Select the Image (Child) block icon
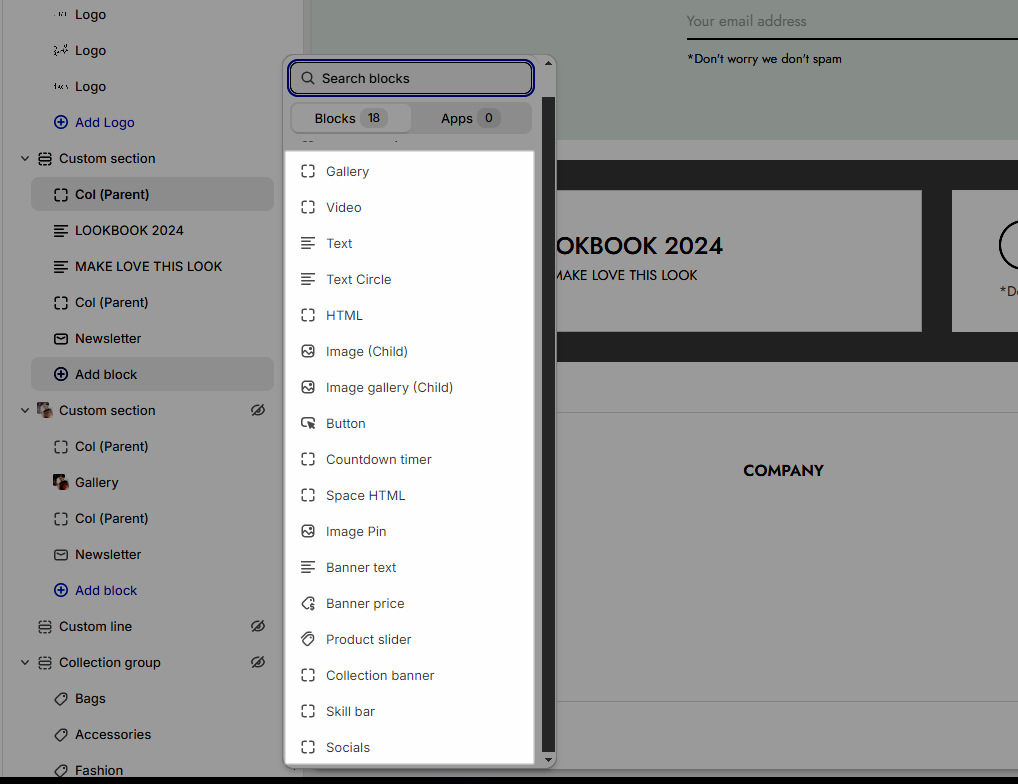Image resolution: width=1018 pixels, height=784 pixels. pyautogui.click(x=308, y=351)
